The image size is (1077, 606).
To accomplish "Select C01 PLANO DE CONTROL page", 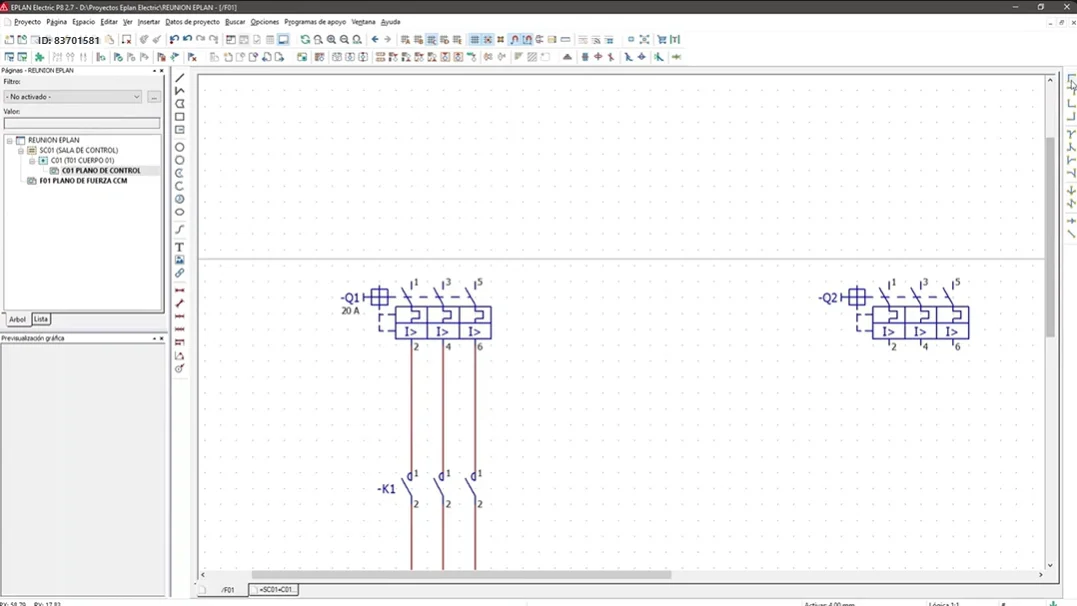I will coord(101,170).
